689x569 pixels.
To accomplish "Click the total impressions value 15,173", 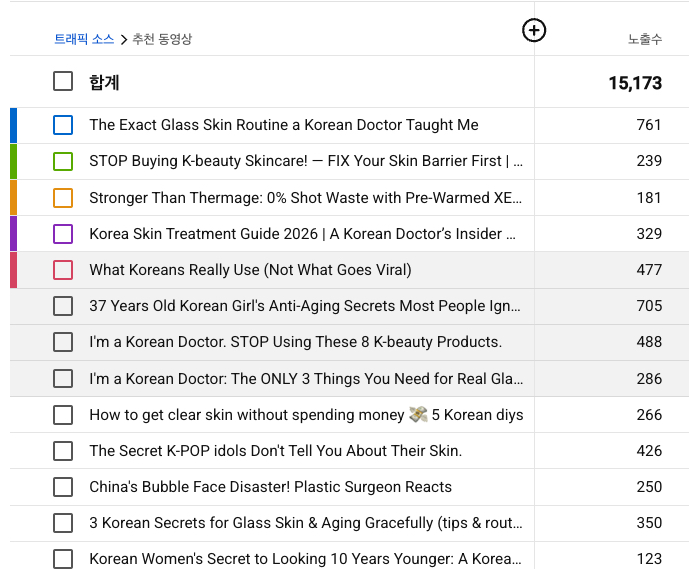I will click(635, 83).
